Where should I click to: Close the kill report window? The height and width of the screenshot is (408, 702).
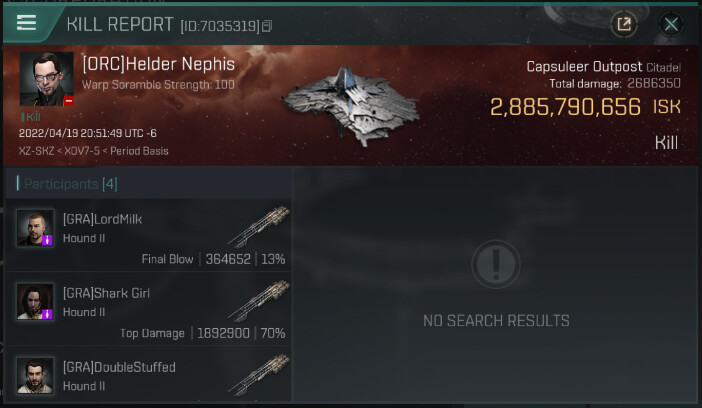(671, 24)
